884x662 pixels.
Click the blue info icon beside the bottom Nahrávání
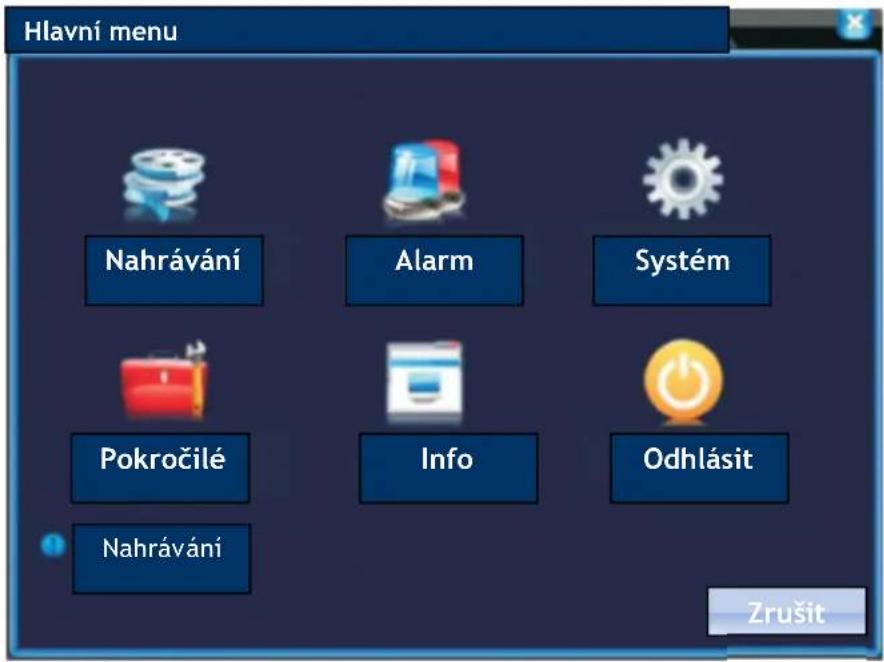[x=53, y=545]
